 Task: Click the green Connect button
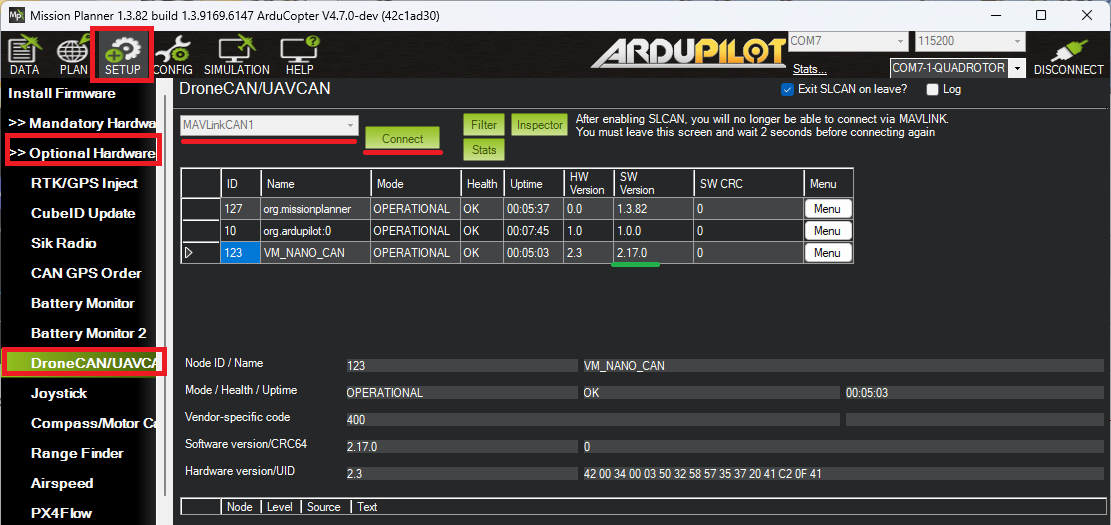coord(403,139)
